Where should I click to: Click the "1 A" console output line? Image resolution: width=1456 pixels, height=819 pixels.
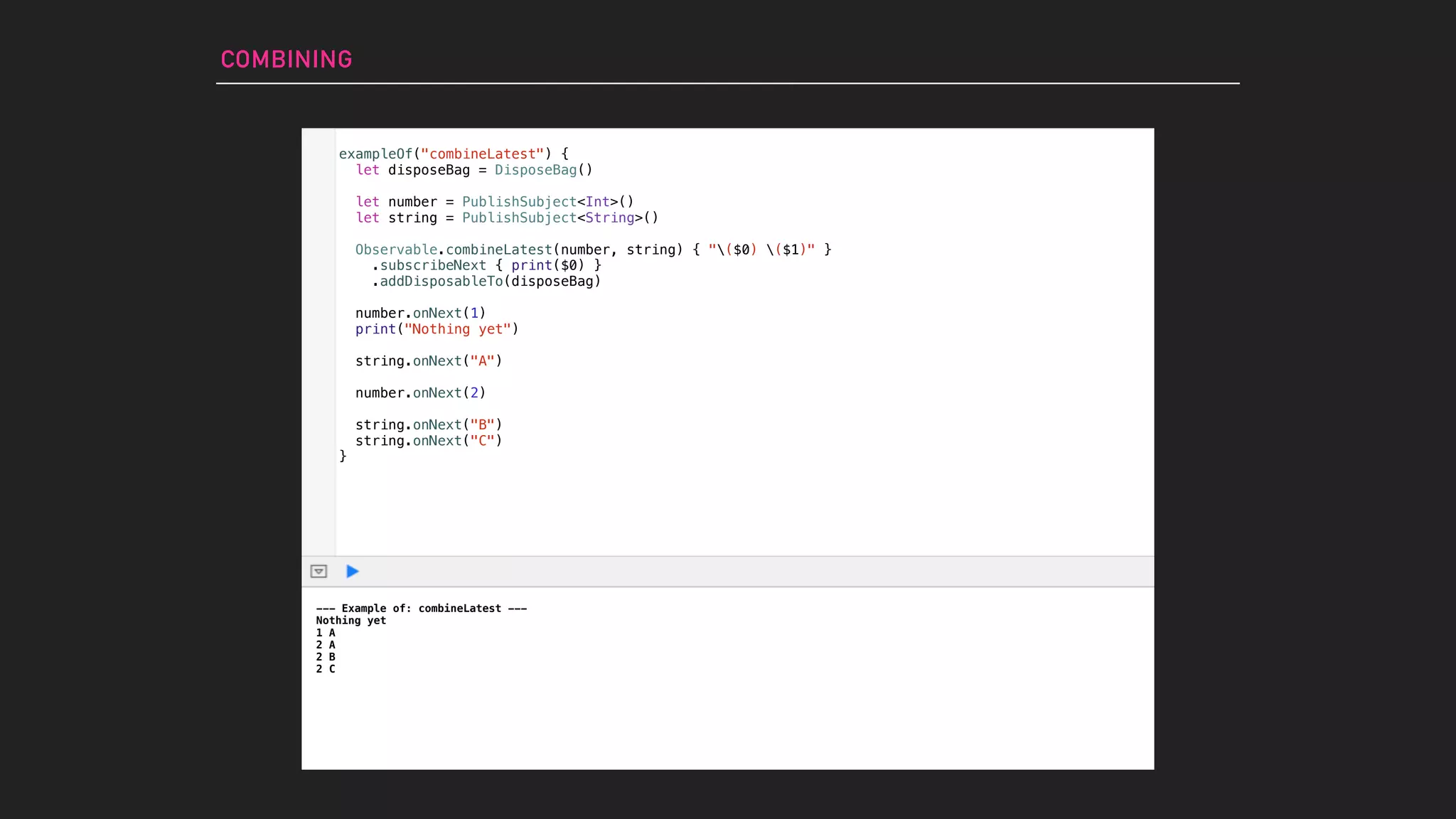(326, 633)
